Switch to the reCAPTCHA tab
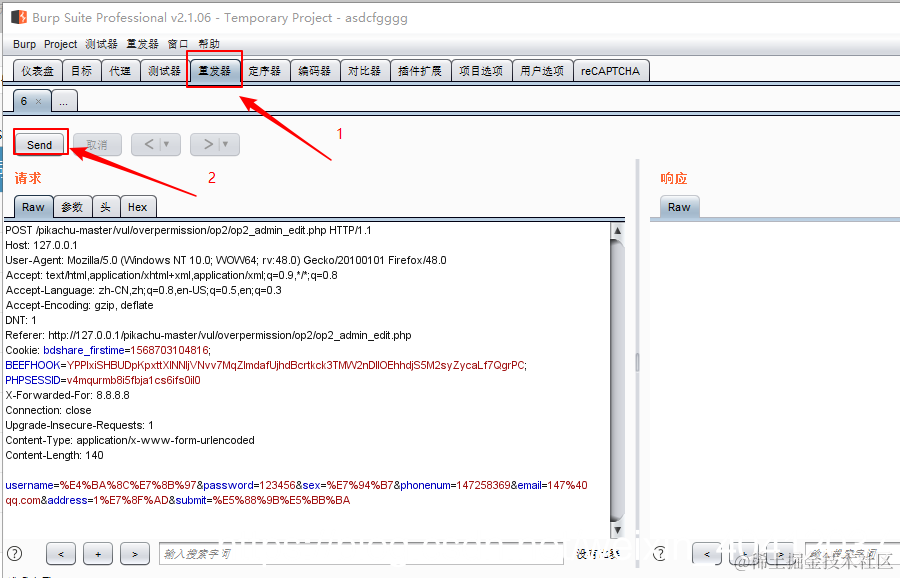Viewport: 900px width, 578px height. [611, 71]
